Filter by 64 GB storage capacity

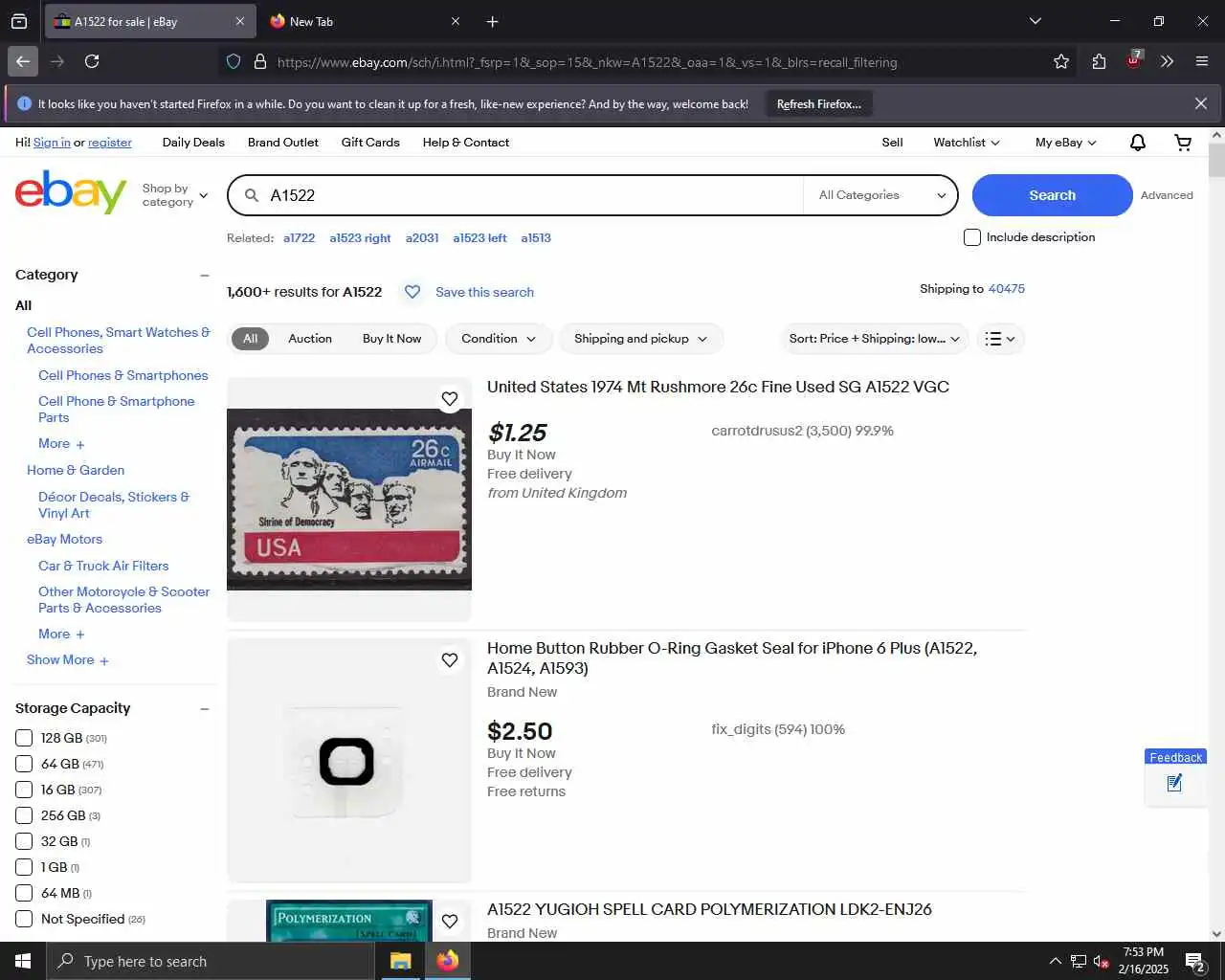tap(24, 764)
